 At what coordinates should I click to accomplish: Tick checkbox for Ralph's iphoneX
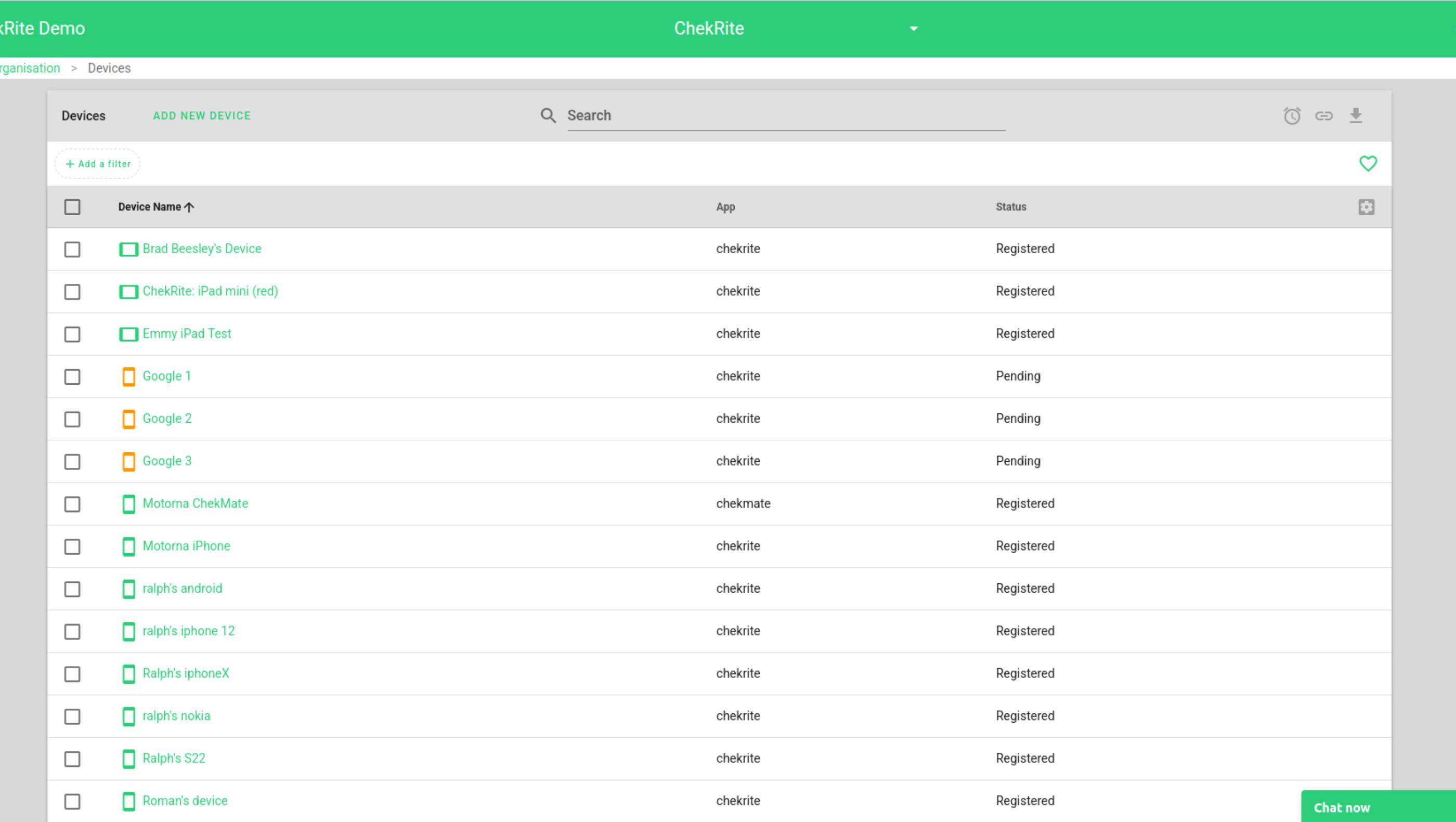pos(72,674)
